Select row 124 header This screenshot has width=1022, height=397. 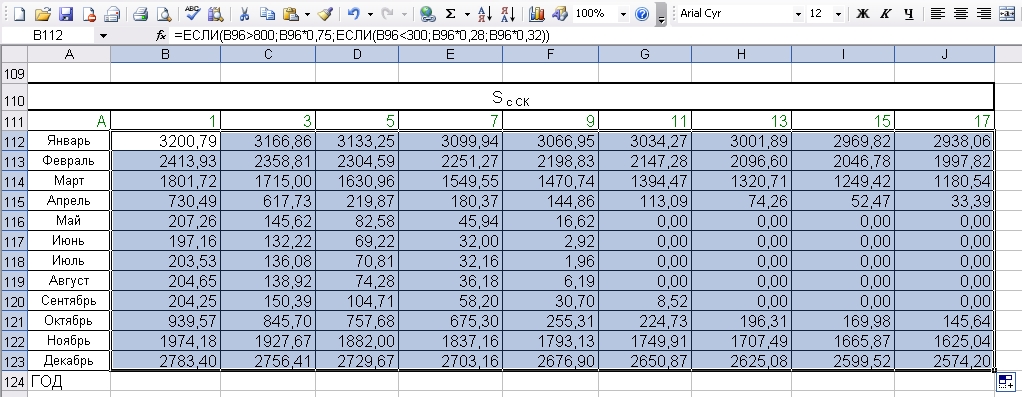tap(14, 381)
